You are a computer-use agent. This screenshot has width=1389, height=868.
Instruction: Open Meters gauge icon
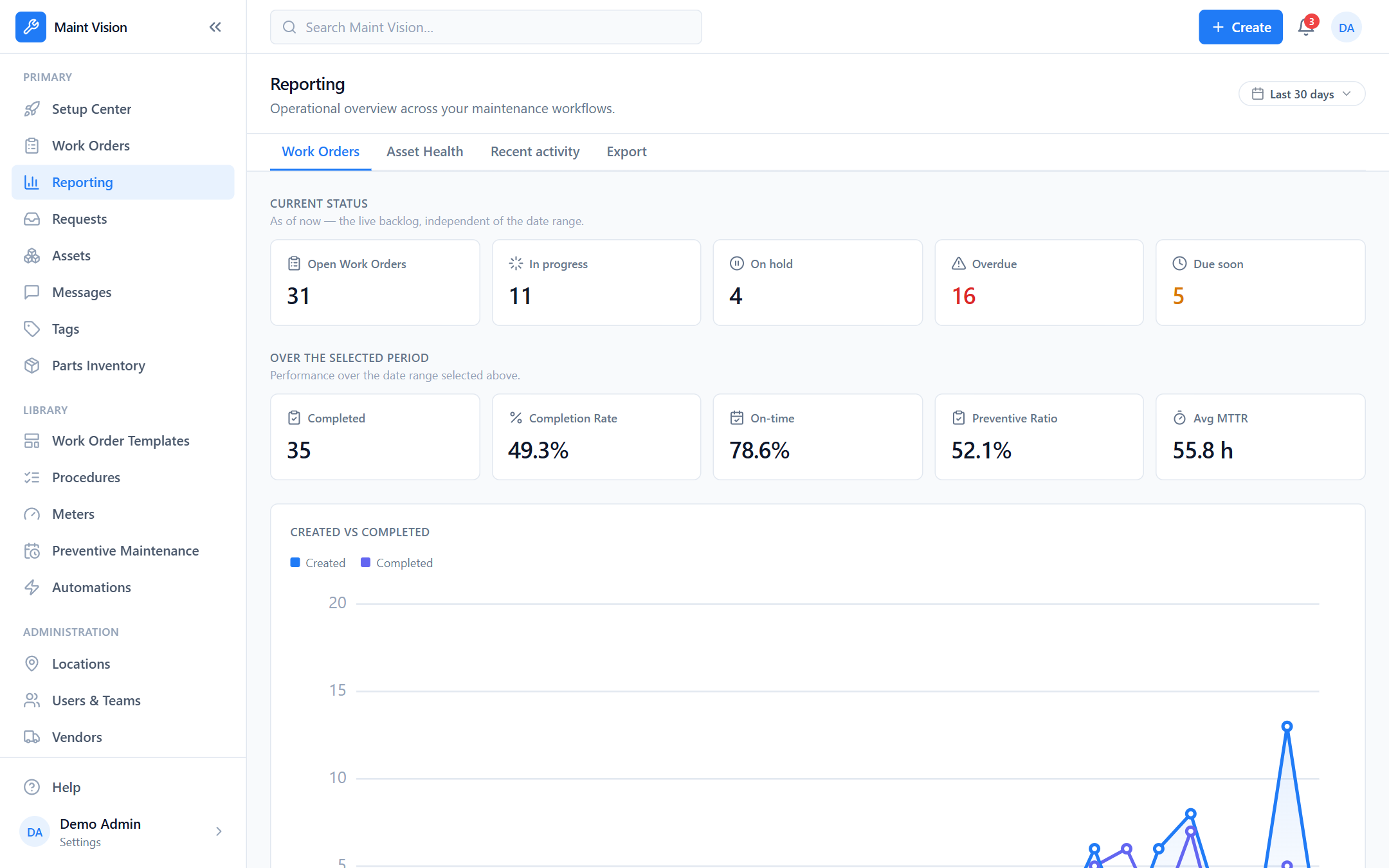coord(32,514)
